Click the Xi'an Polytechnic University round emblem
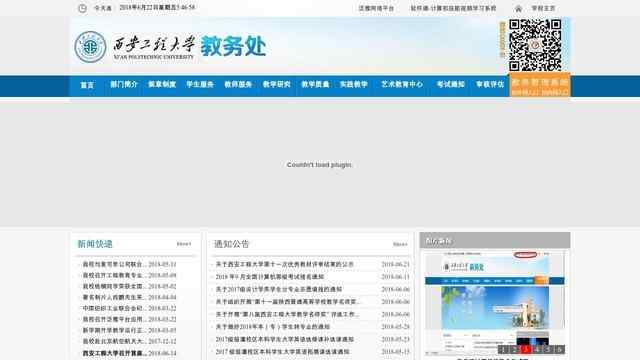 click(90, 47)
